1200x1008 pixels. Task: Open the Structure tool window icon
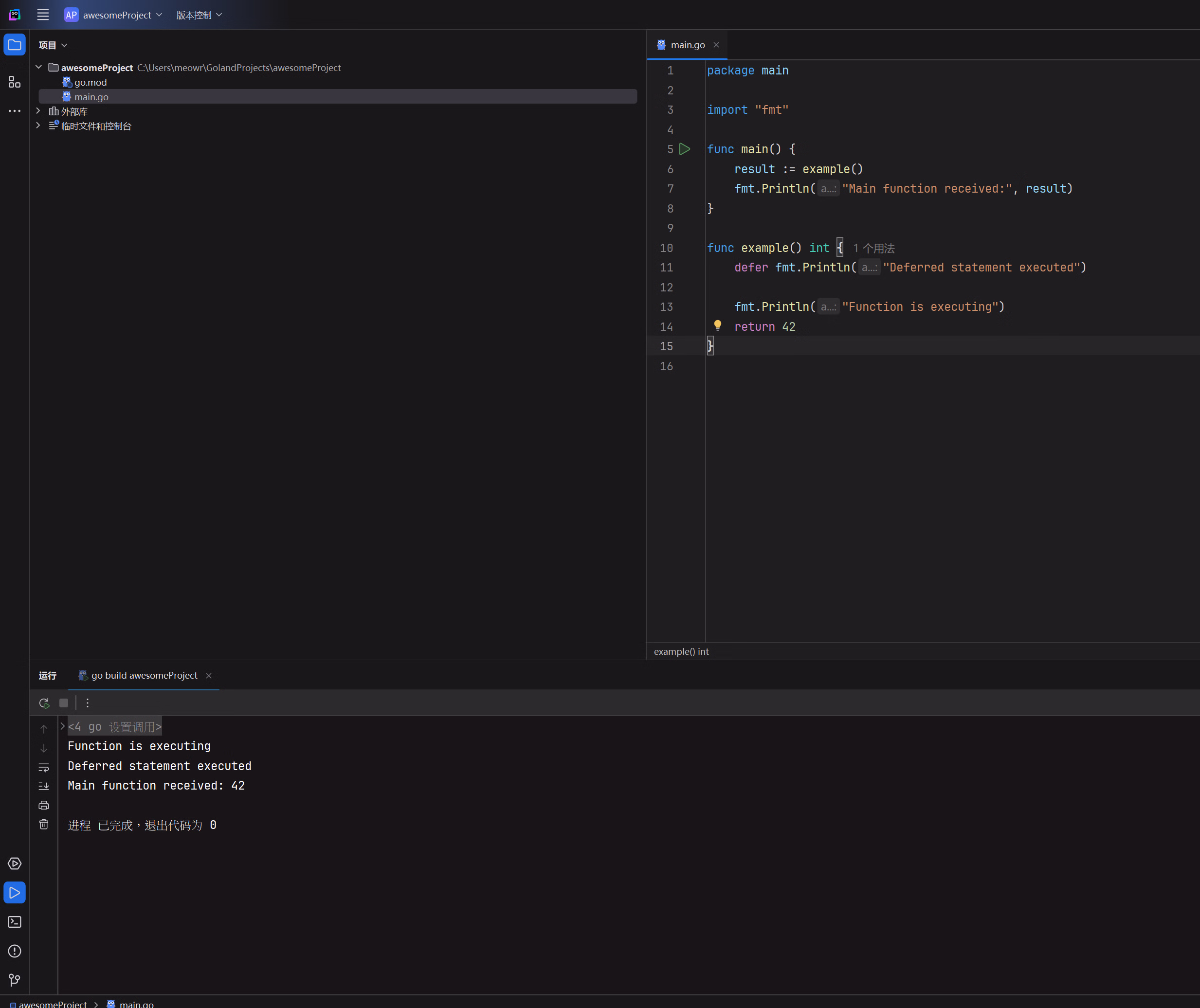(14, 82)
